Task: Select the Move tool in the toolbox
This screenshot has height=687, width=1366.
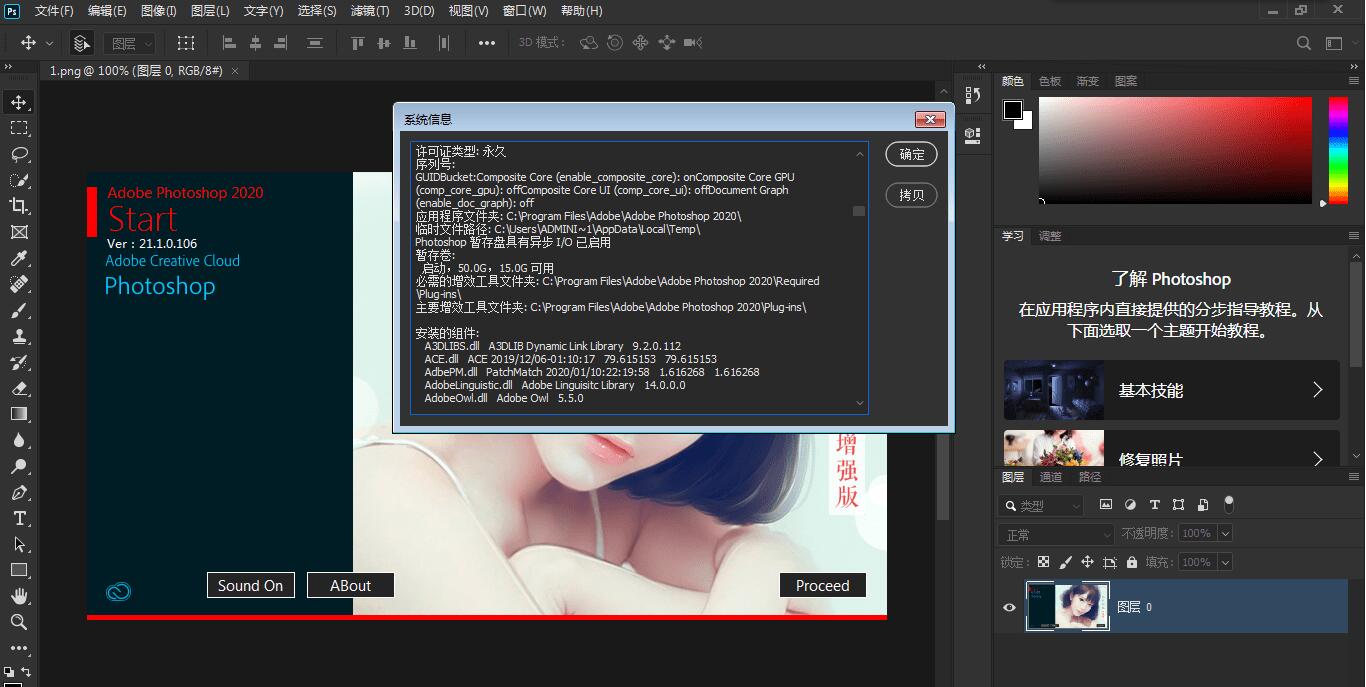Action: tap(19, 102)
